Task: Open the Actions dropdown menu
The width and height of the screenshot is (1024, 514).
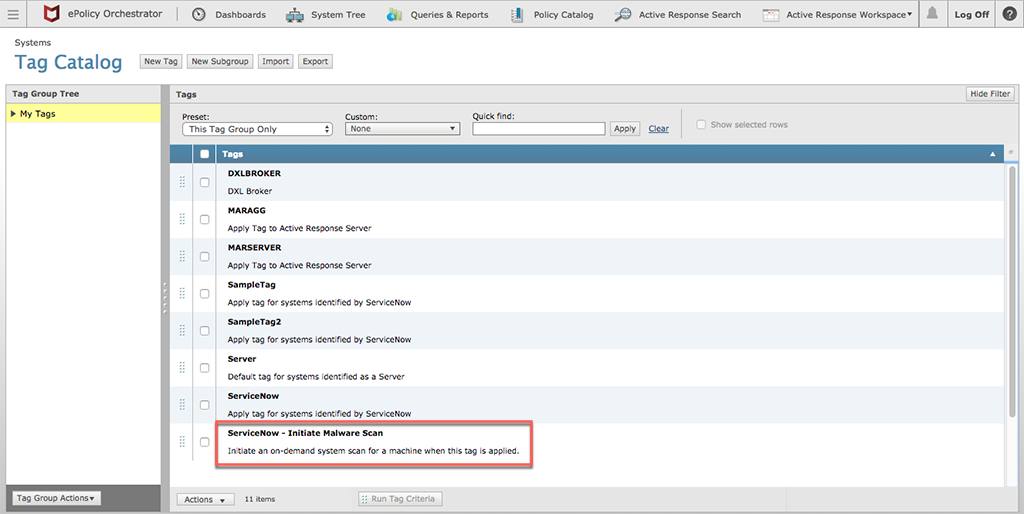Action: [205, 500]
